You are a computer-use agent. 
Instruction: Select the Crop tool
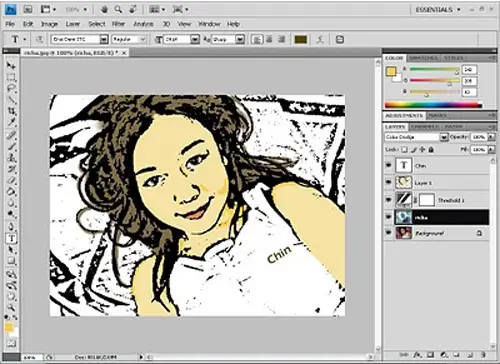click(x=11, y=111)
